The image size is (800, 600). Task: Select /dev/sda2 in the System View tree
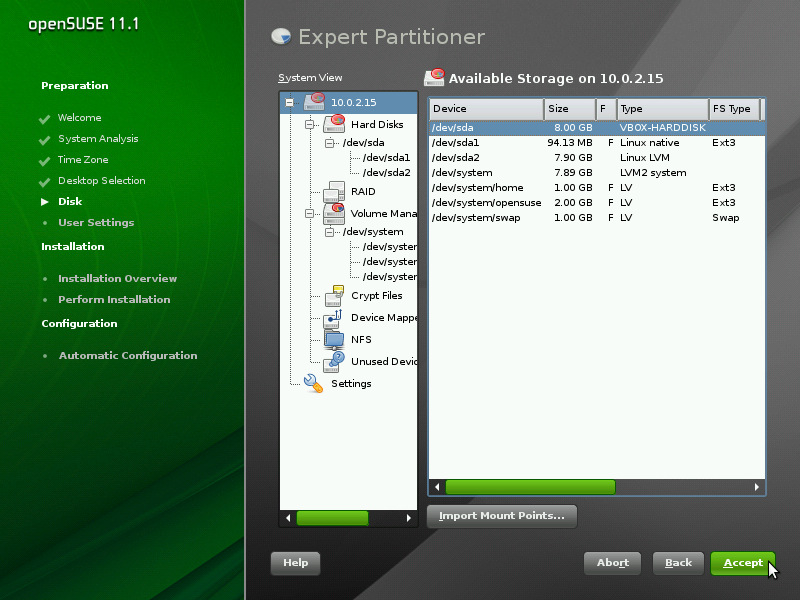click(386, 172)
